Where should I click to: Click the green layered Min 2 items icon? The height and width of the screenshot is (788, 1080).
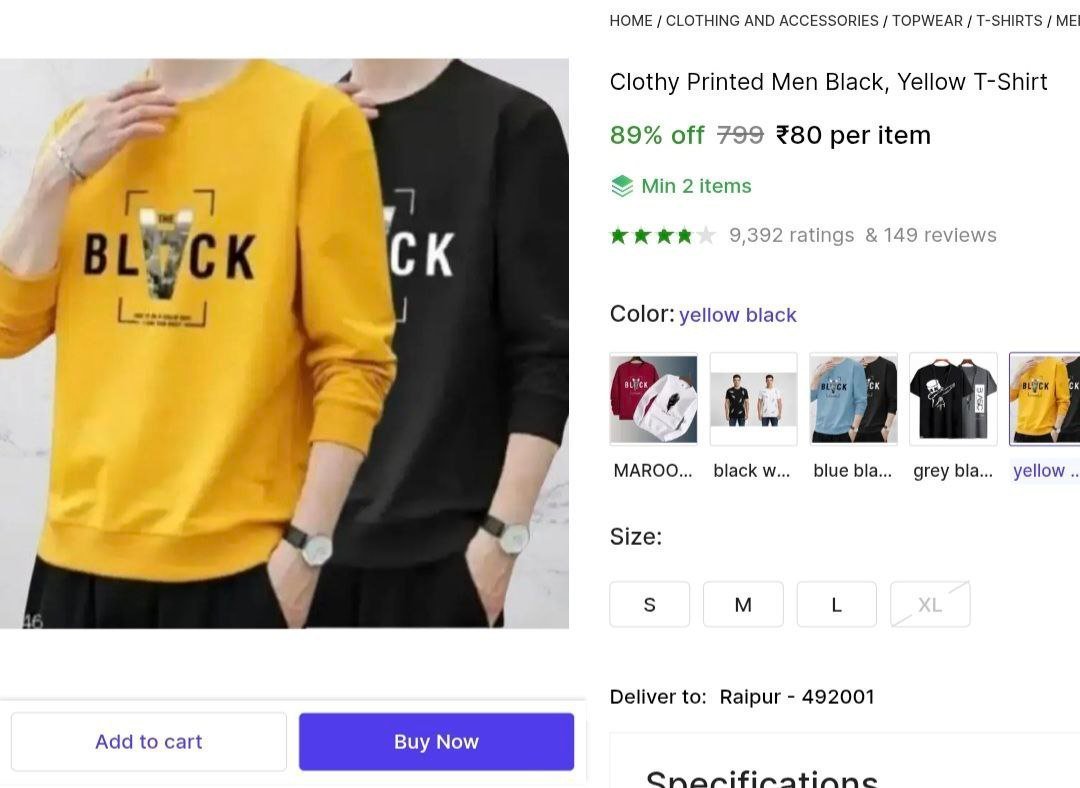tap(621, 185)
